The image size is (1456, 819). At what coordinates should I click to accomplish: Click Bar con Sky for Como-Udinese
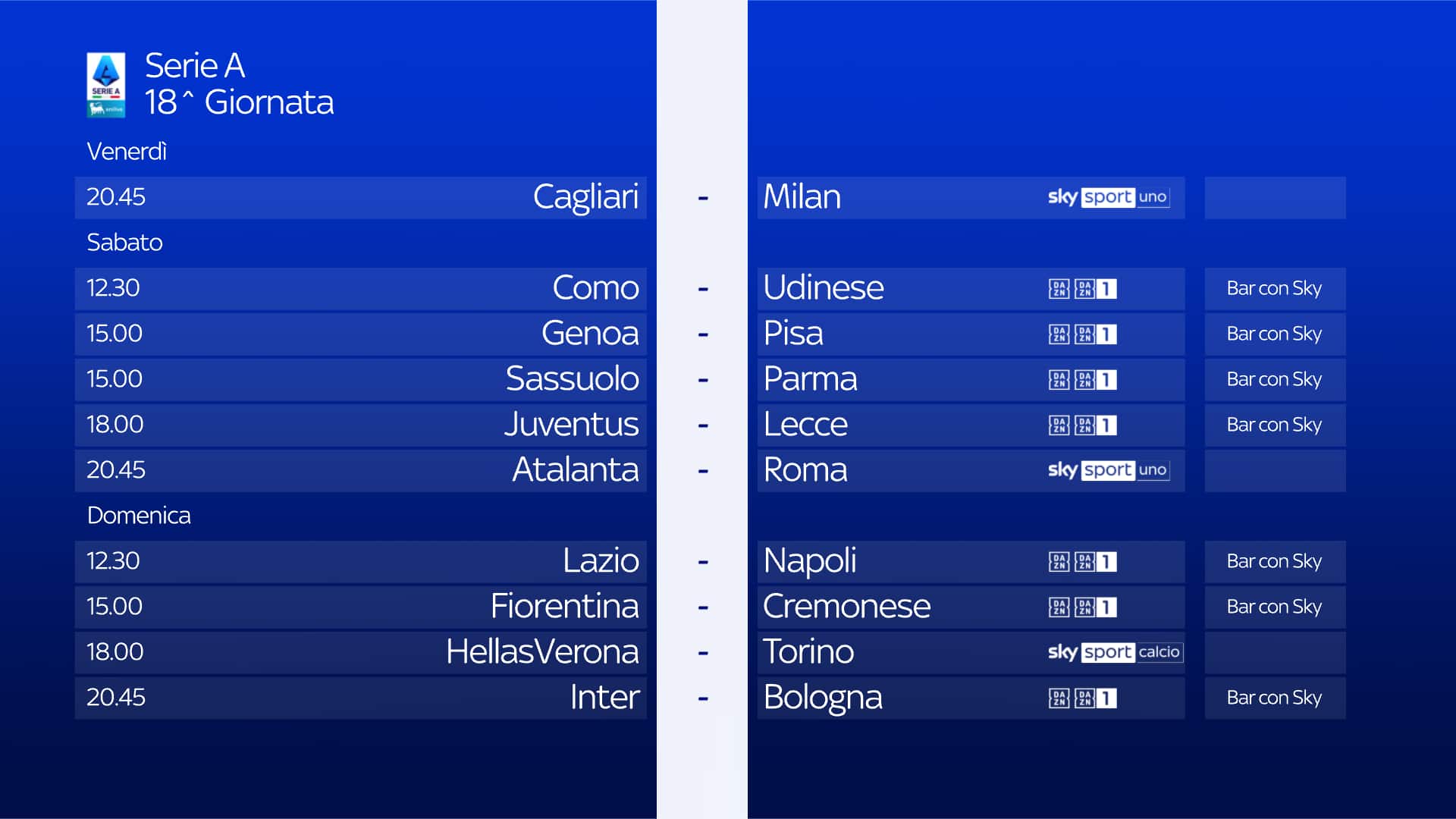(1274, 289)
